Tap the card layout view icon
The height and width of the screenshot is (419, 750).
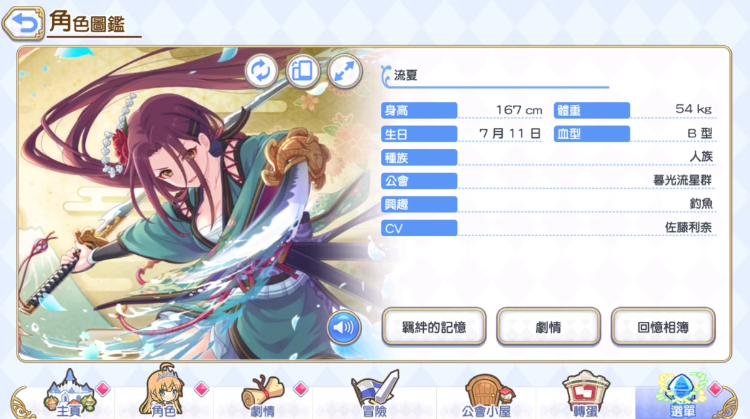click(x=302, y=71)
